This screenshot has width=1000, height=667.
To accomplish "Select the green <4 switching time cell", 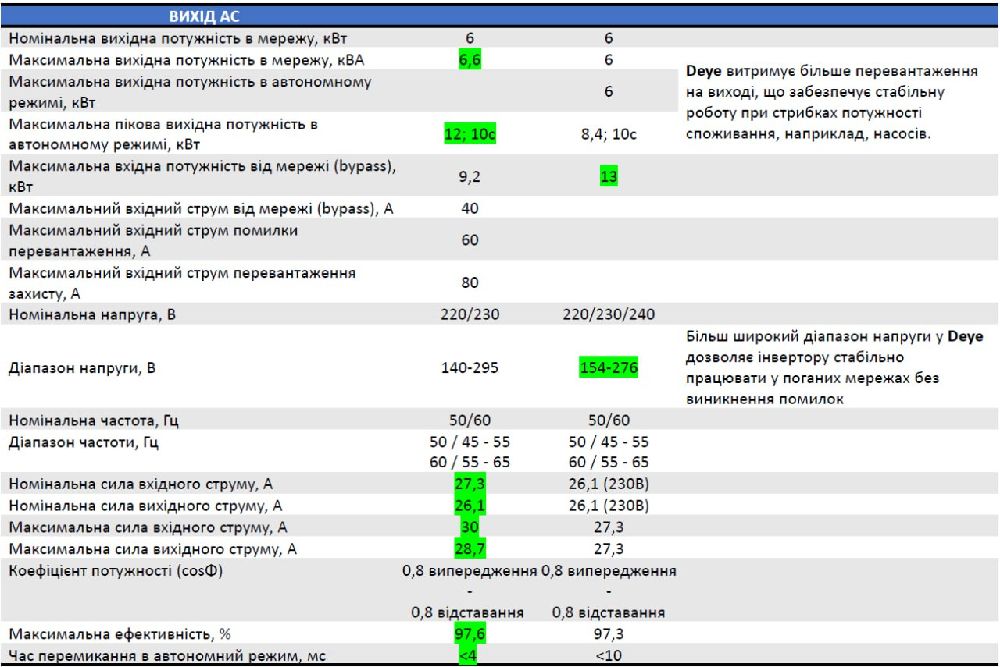I will (x=468, y=656).
